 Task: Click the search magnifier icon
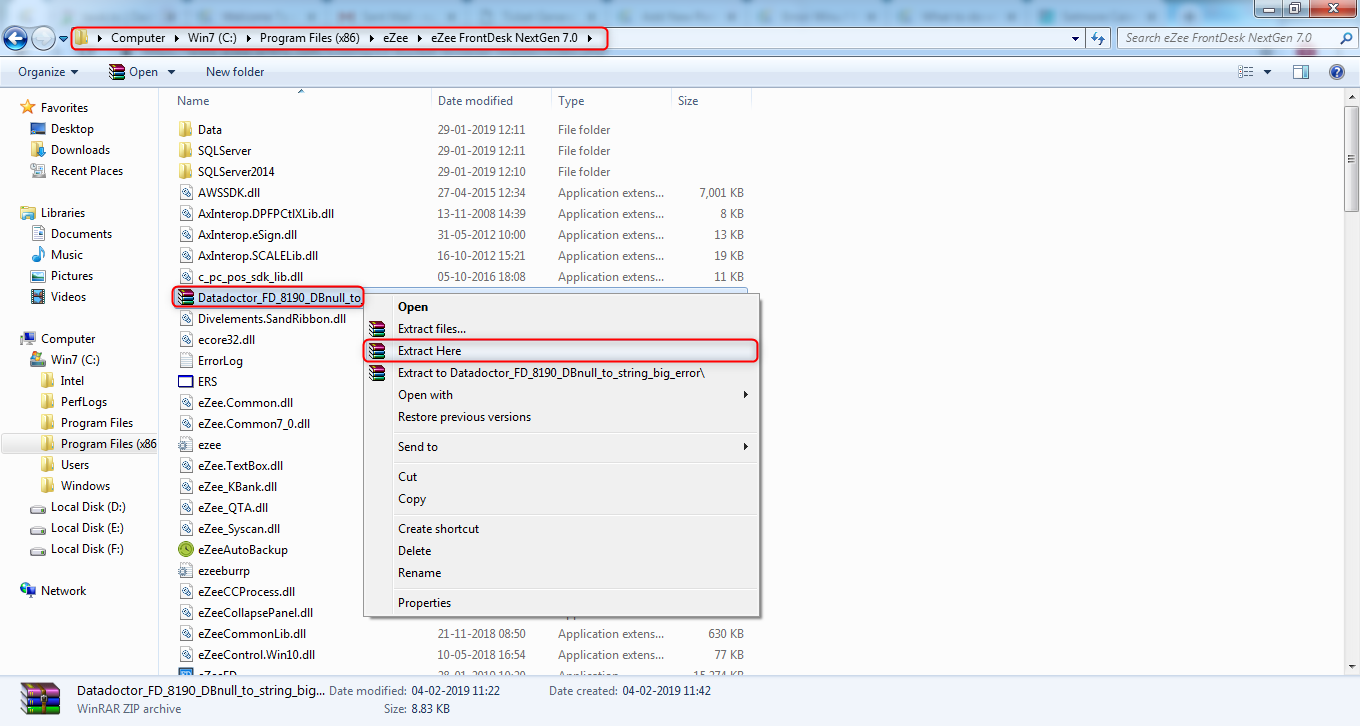coord(1345,38)
